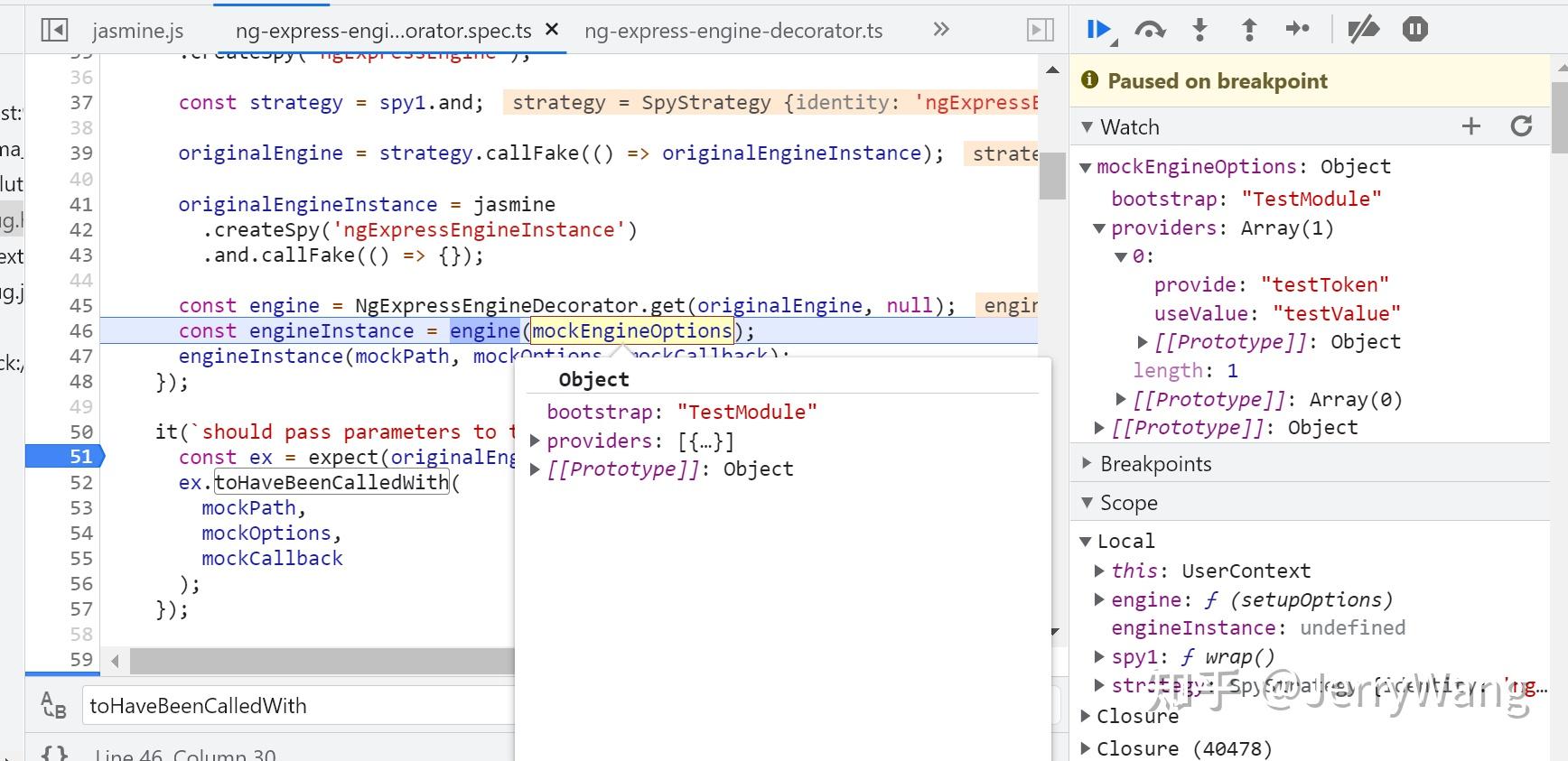This screenshot has height=761, width=1568.
Task: Pretty print the source code
Action: [54, 753]
